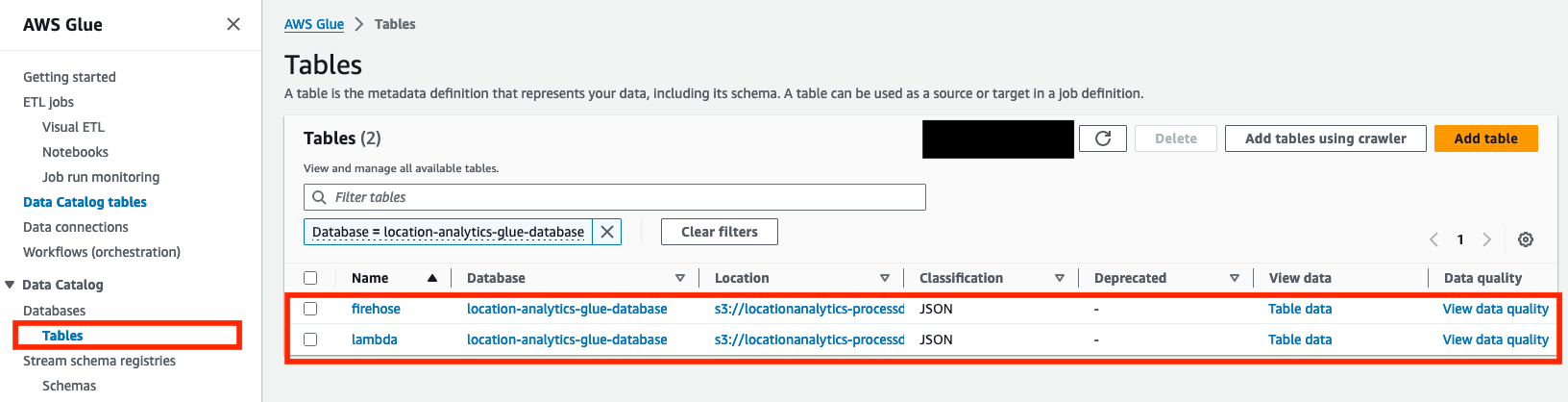
Task: Open table preferences gear icon
Action: [1526, 239]
